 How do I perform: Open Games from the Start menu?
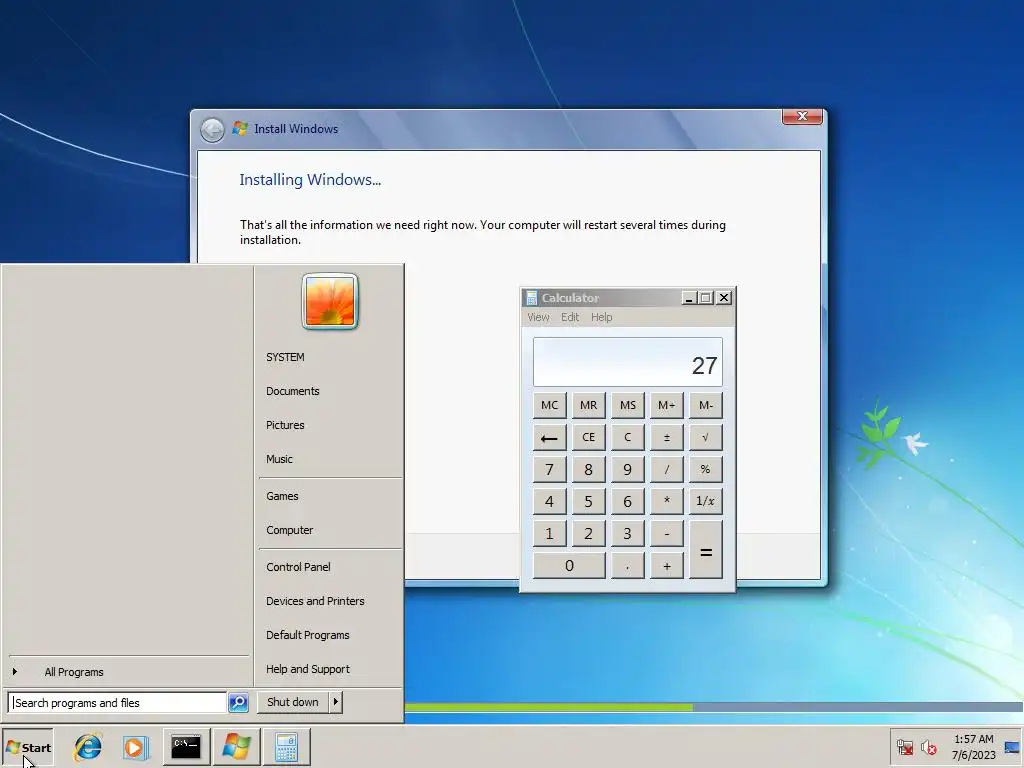[282, 496]
